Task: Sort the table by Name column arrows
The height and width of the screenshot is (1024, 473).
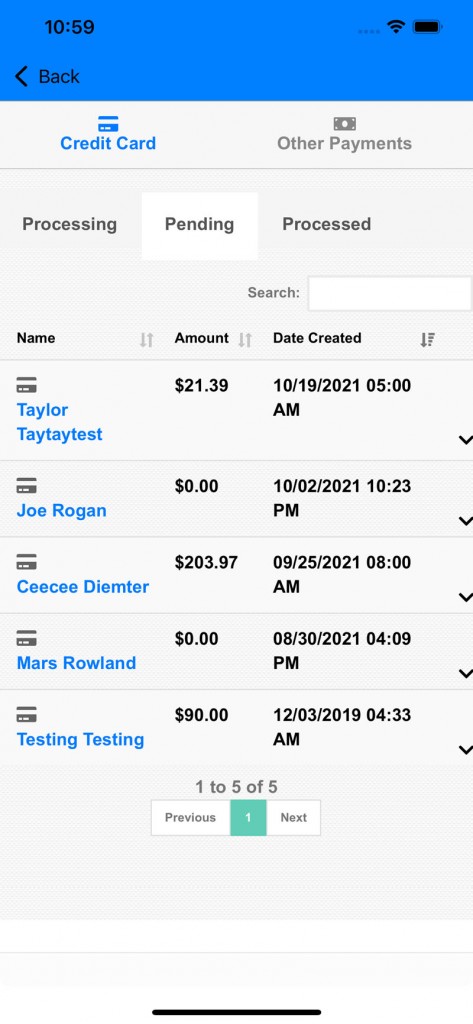Action: point(146,340)
